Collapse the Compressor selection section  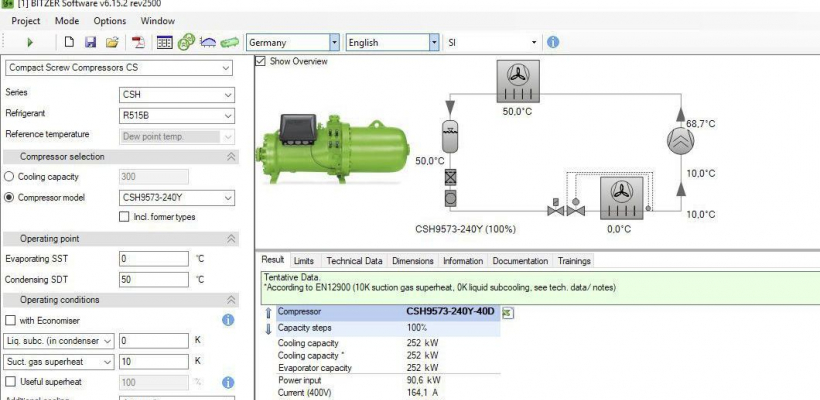point(231,157)
